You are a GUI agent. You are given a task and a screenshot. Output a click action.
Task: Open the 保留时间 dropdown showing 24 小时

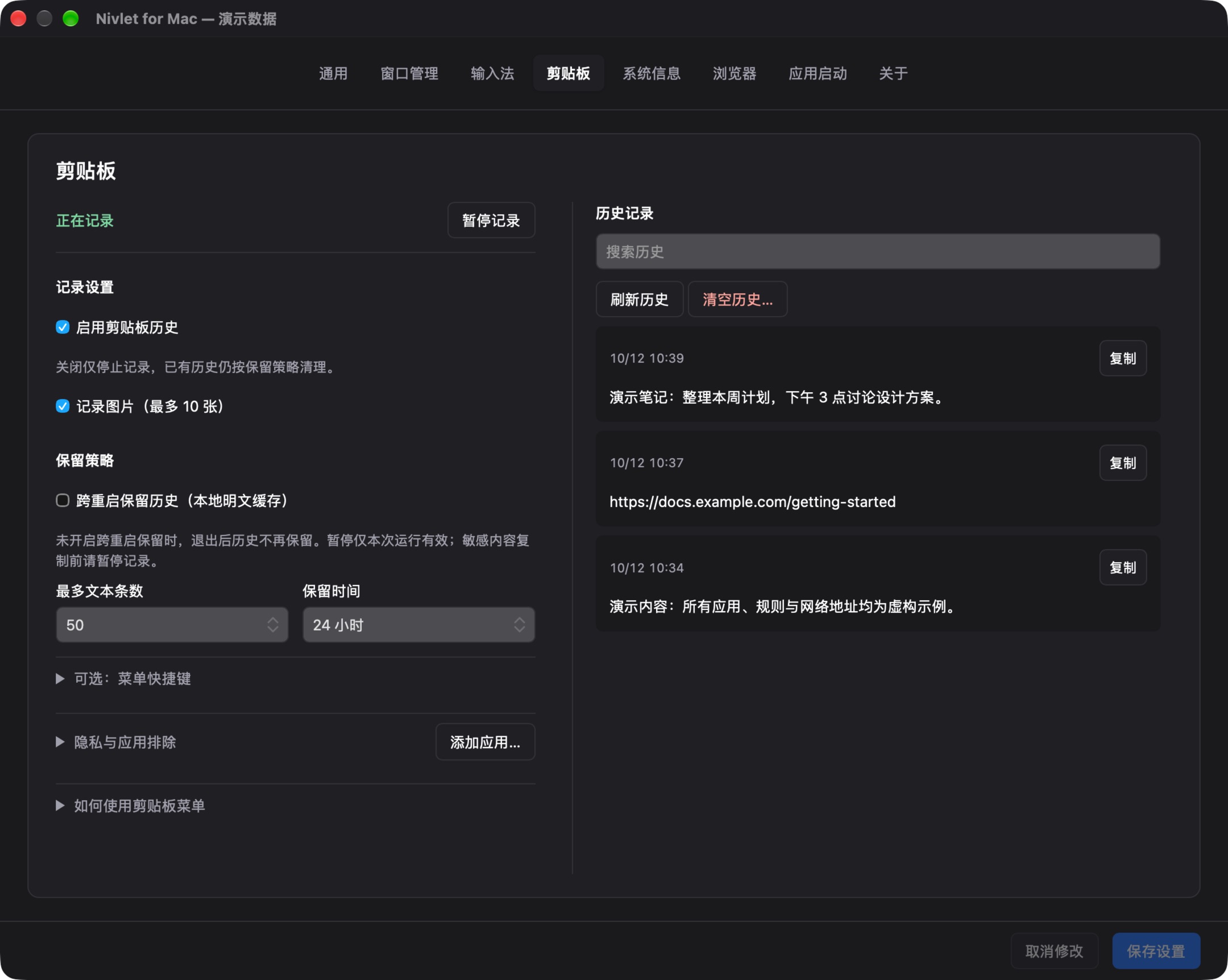418,625
